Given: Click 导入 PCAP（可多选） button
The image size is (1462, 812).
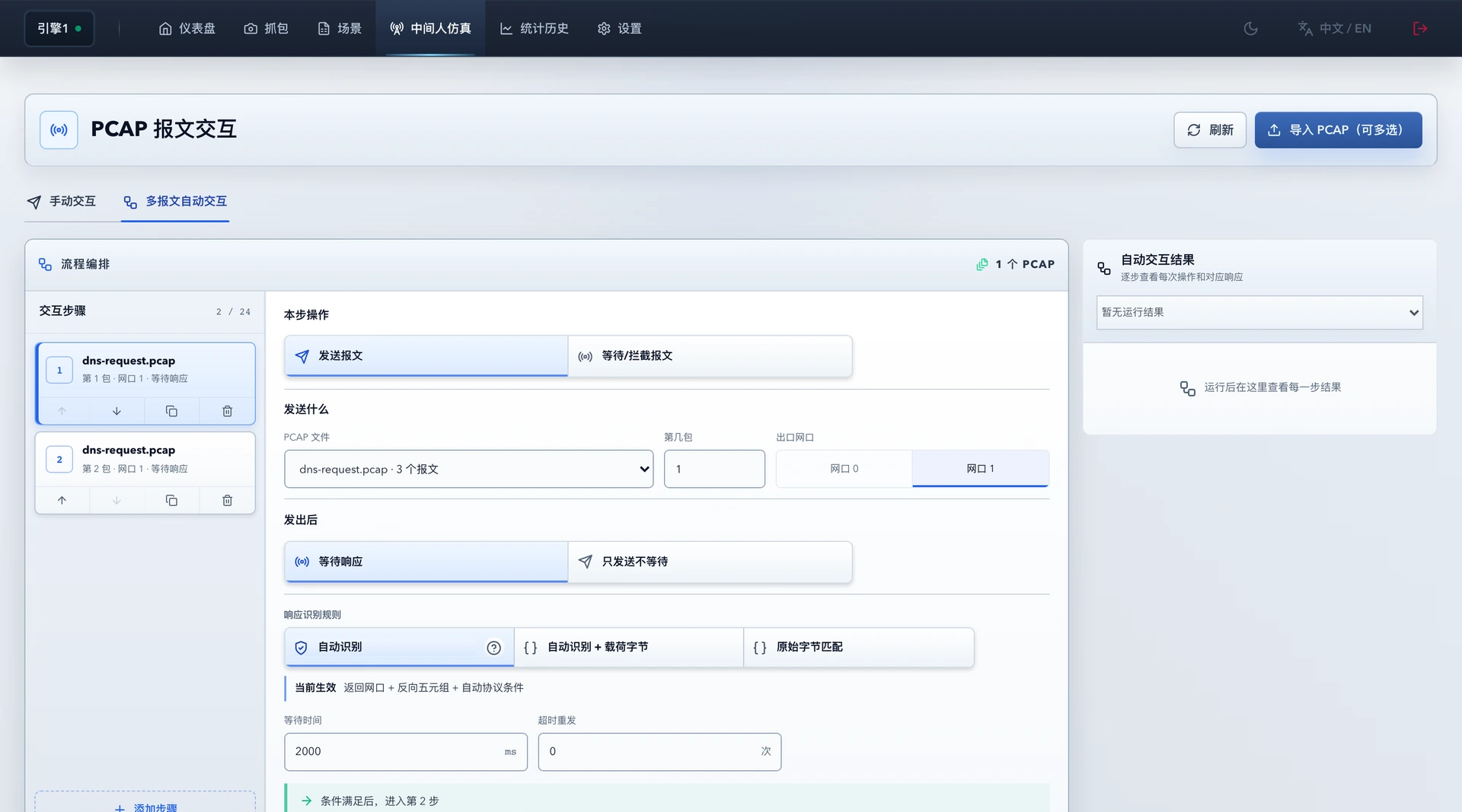Looking at the screenshot, I should 1338,130.
